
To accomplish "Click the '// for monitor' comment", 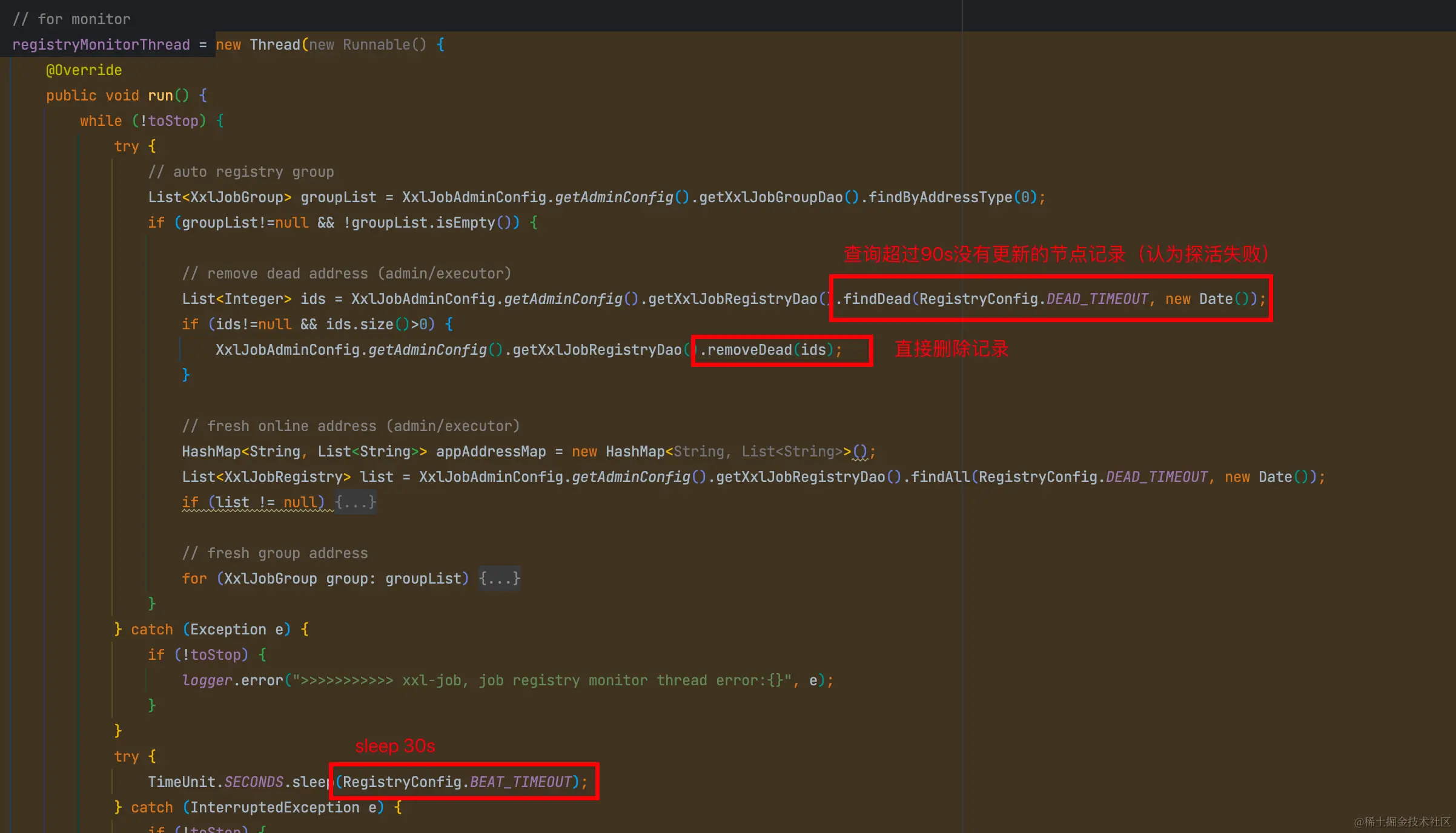I will pos(71,19).
